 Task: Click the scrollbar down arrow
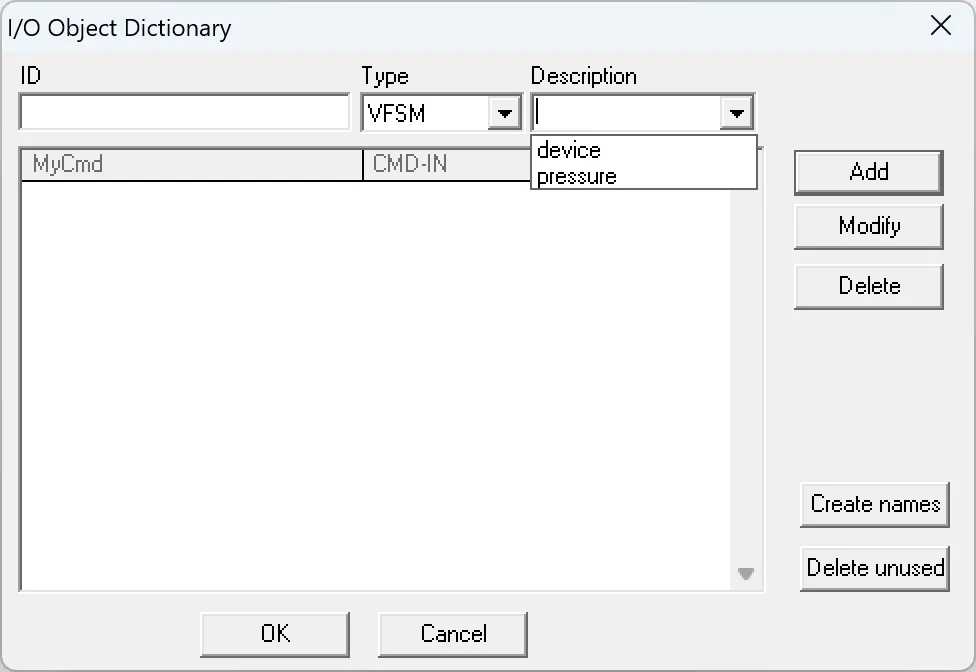745,573
